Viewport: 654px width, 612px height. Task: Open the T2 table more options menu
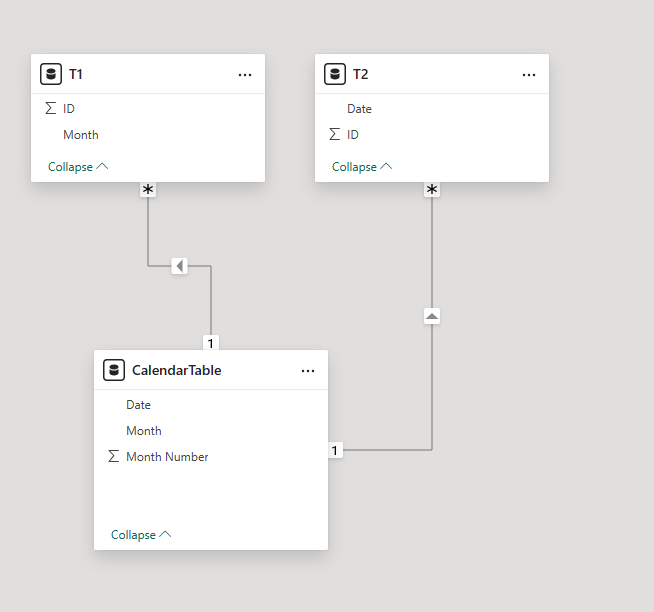[529, 75]
